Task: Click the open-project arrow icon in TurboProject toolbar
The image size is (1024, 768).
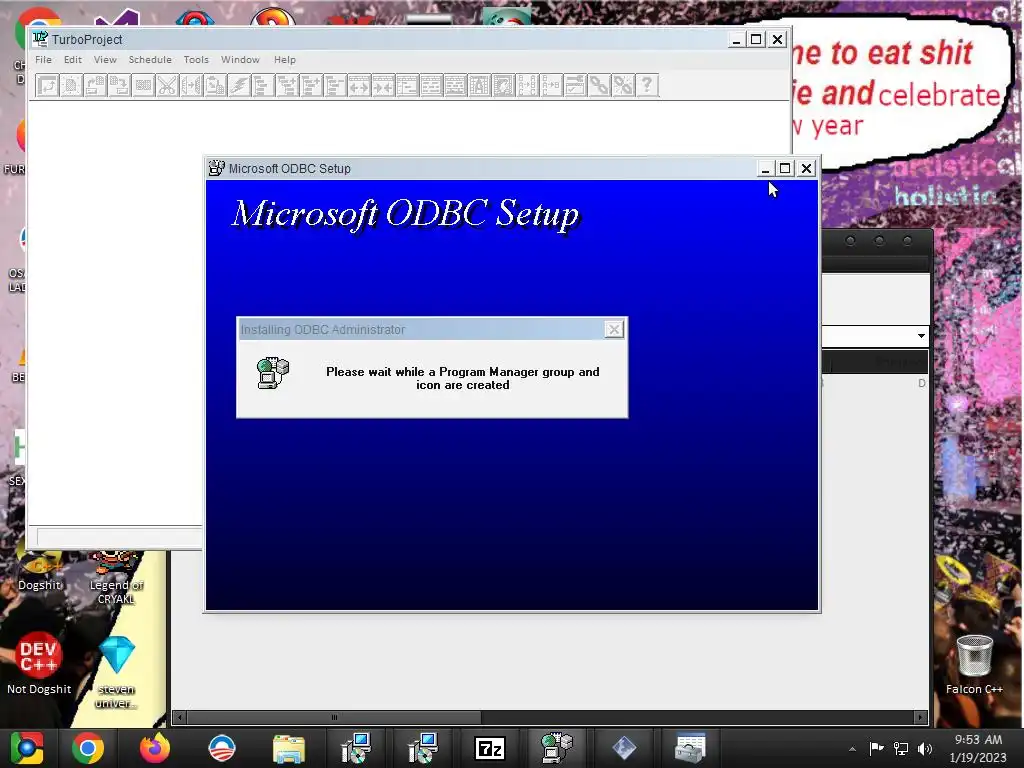Action: click(x=47, y=86)
